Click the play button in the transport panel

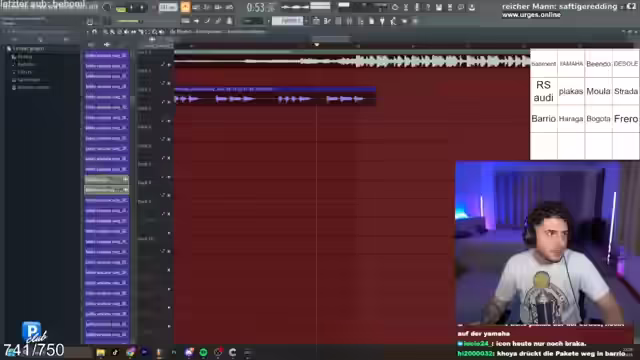pyautogui.click(x=132, y=7)
